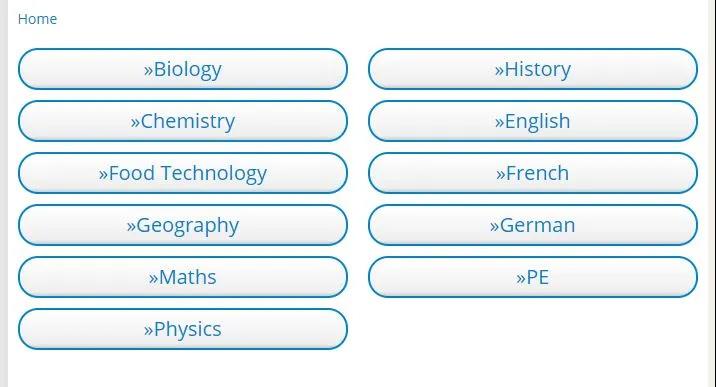The height and width of the screenshot is (387, 716).
Task: Click the » chevron next to PE
Action: (521, 279)
